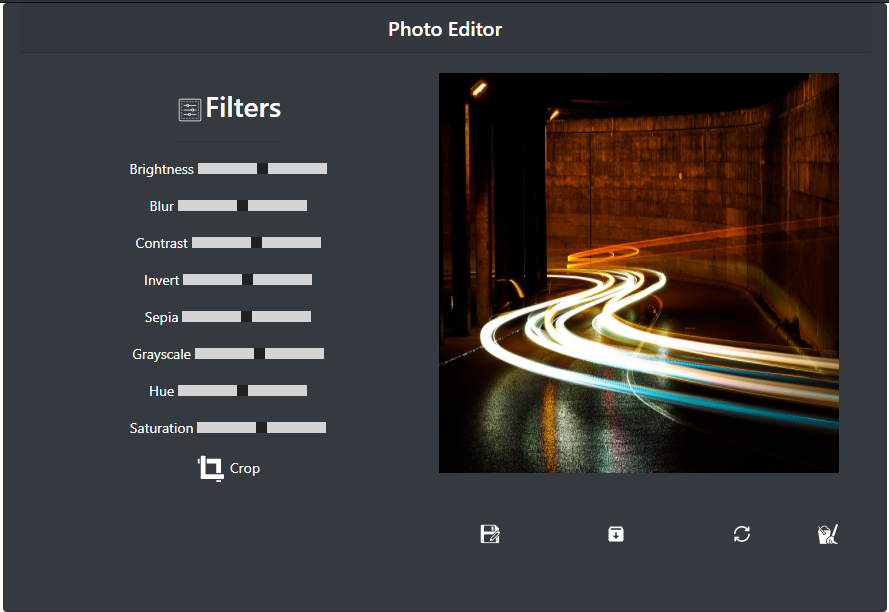Click the Brightness slider handle
The image size is (889, 612).
263,168
